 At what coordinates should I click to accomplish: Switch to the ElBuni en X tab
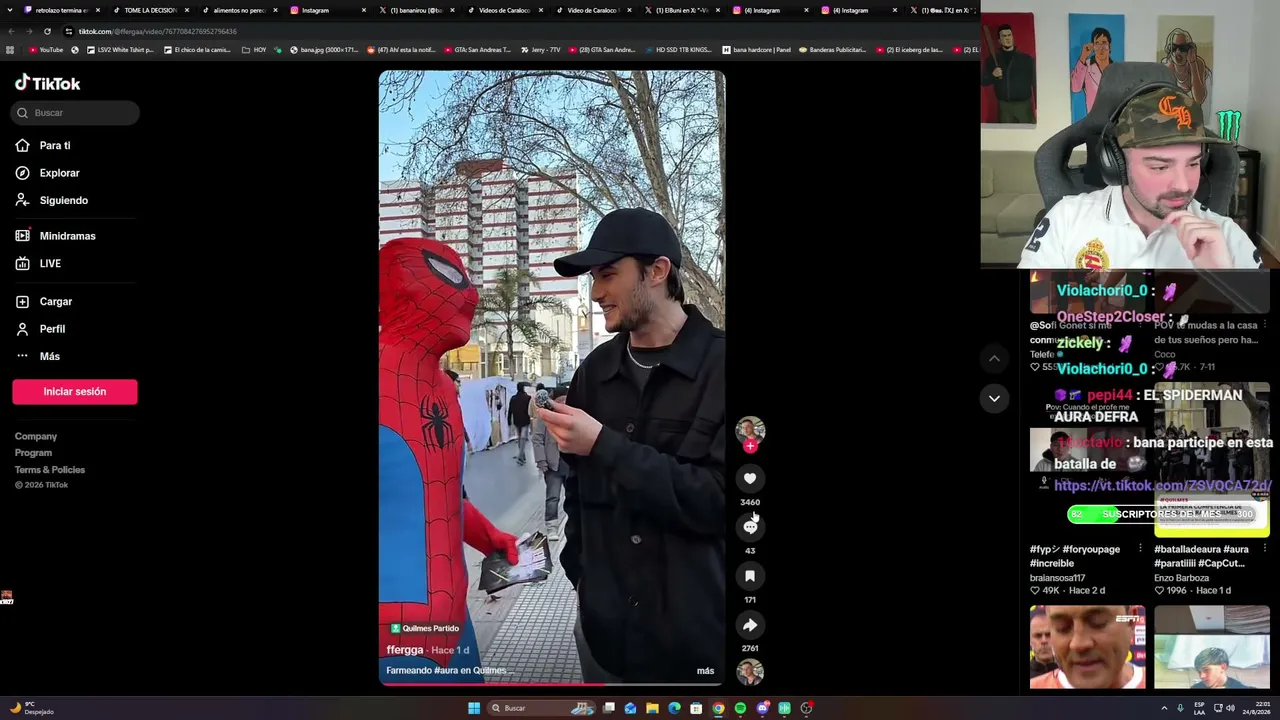click(x=682, y=10)
